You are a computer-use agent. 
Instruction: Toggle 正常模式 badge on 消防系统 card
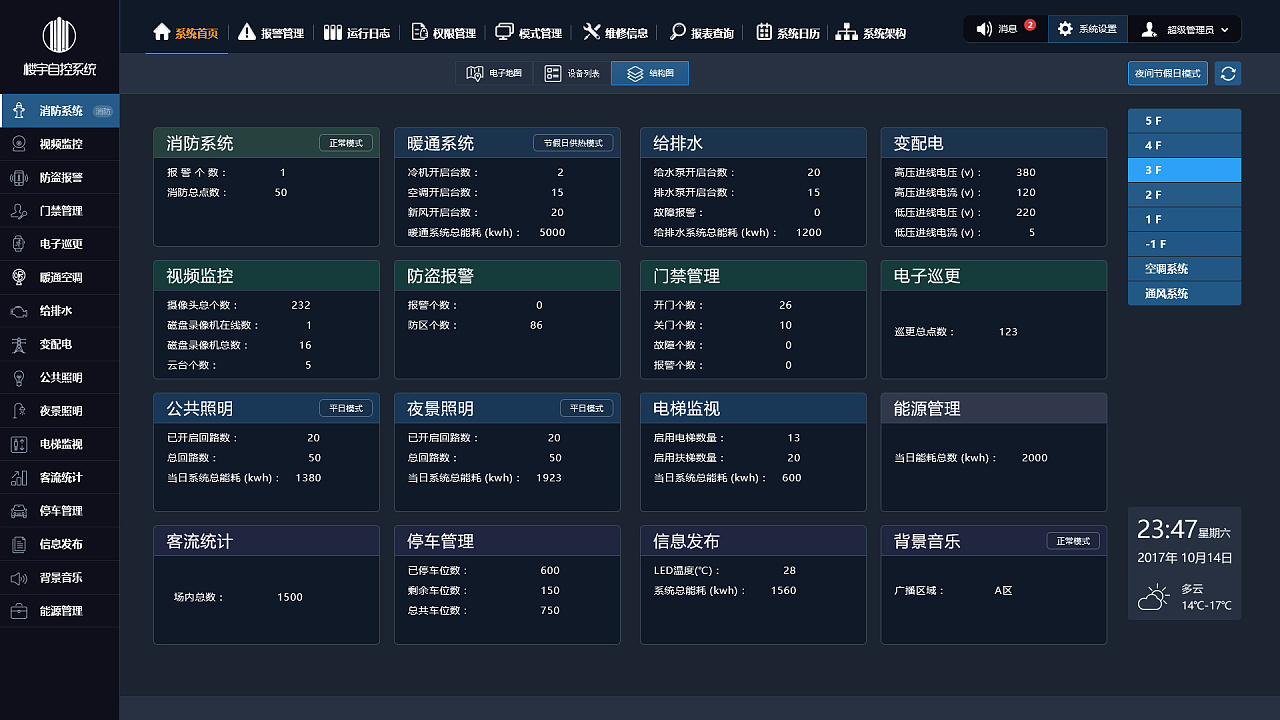point(347,143)
